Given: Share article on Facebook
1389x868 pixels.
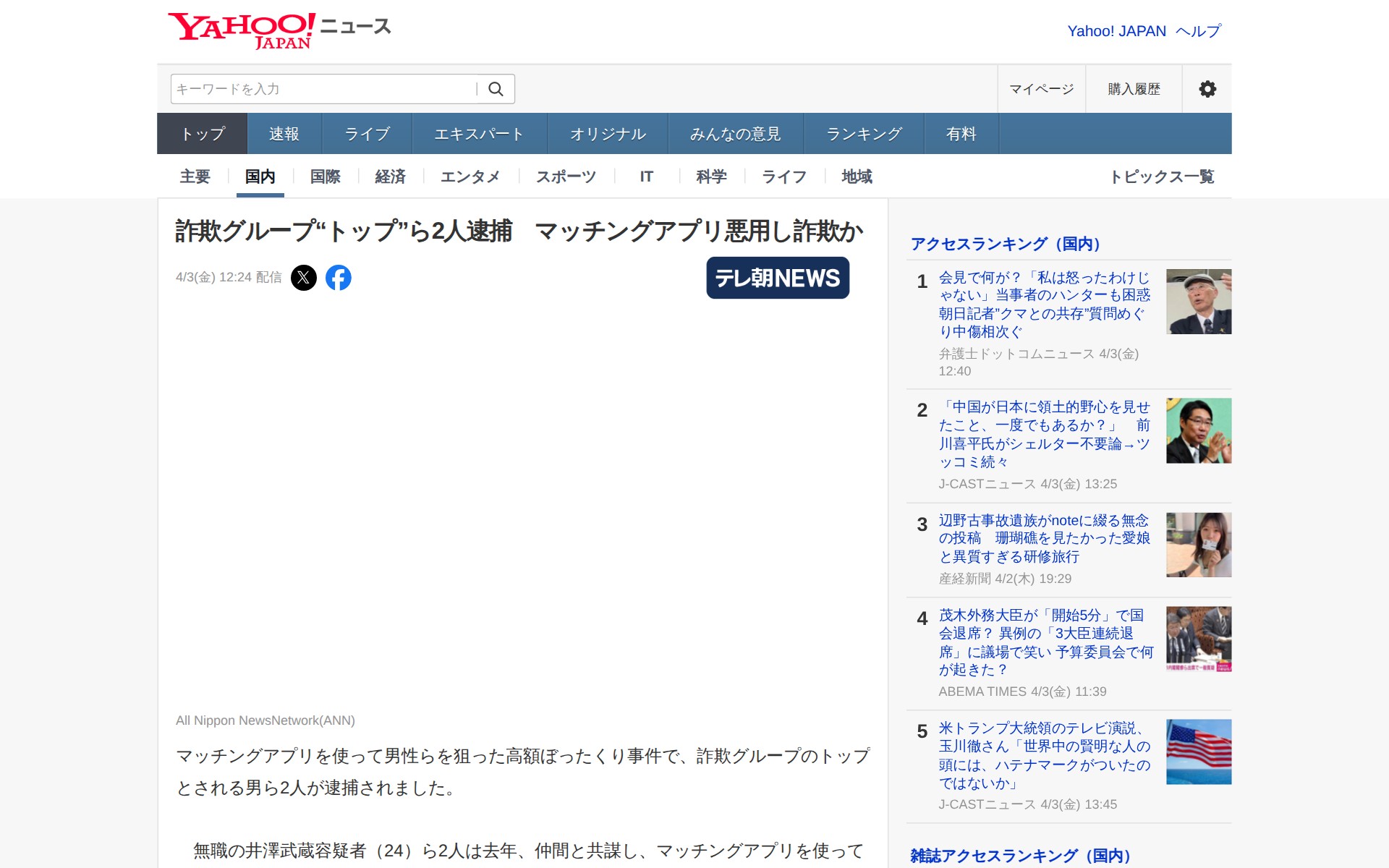Looking at the screenshot, I should [x=339, y=278].
